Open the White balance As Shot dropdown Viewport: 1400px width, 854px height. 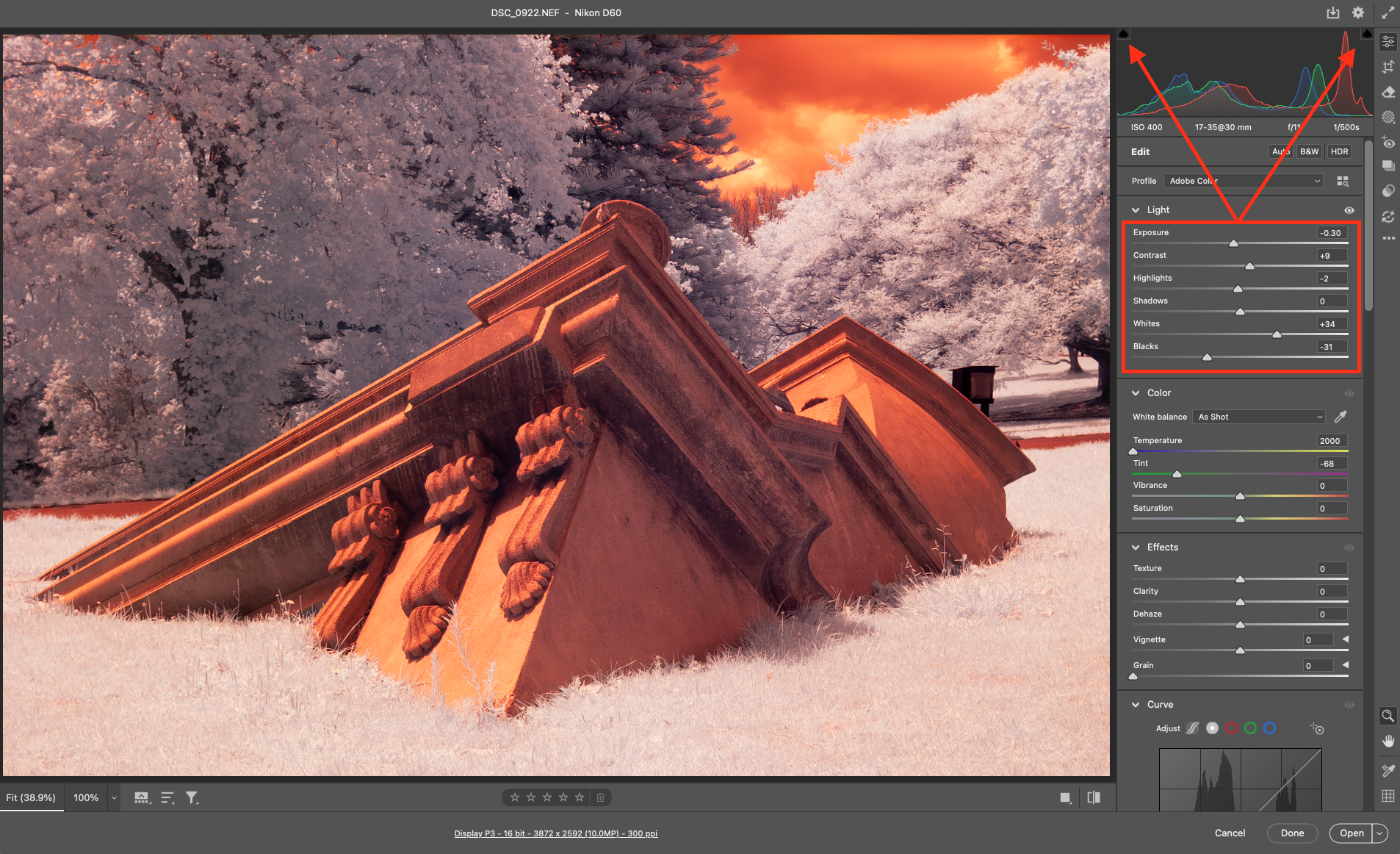(x=1259, y=417)
